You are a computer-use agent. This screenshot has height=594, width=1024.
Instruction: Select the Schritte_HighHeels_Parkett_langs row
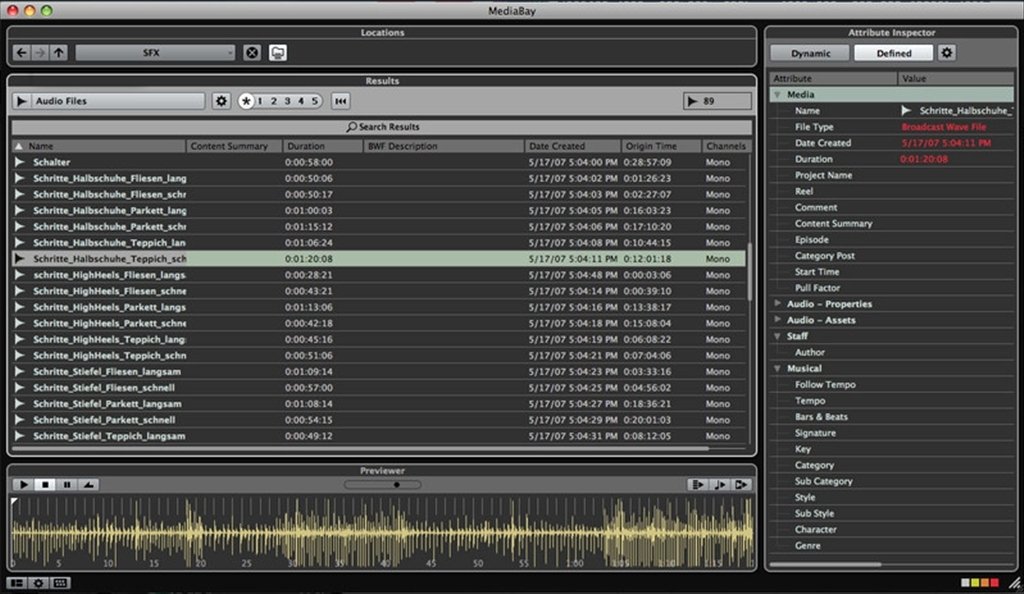(379, 307)
